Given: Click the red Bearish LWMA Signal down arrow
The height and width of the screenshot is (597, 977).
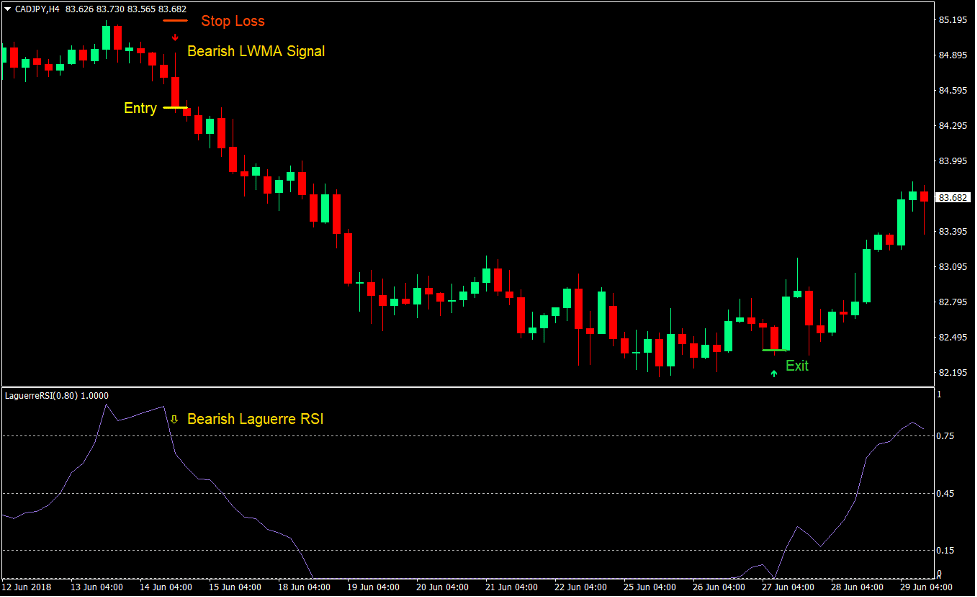Looking at the screenshot, I should coord(177,39).
